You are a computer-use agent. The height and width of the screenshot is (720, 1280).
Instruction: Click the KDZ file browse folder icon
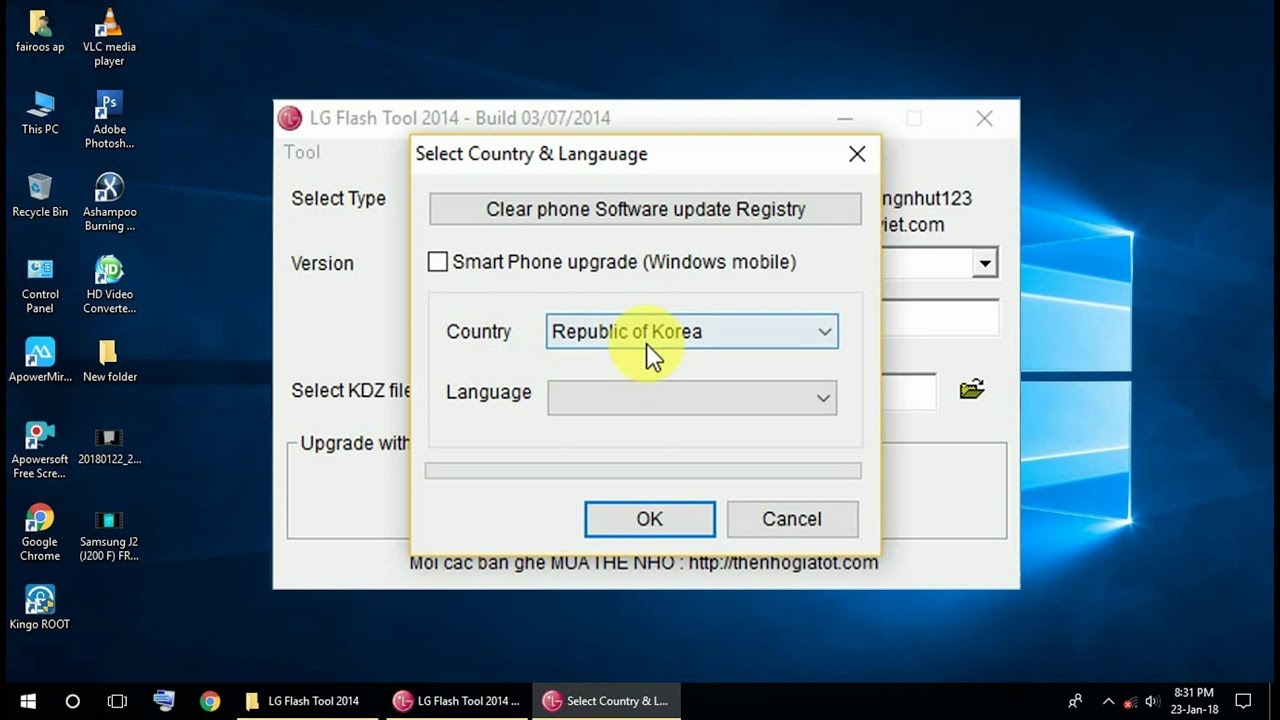pos(972,390)
